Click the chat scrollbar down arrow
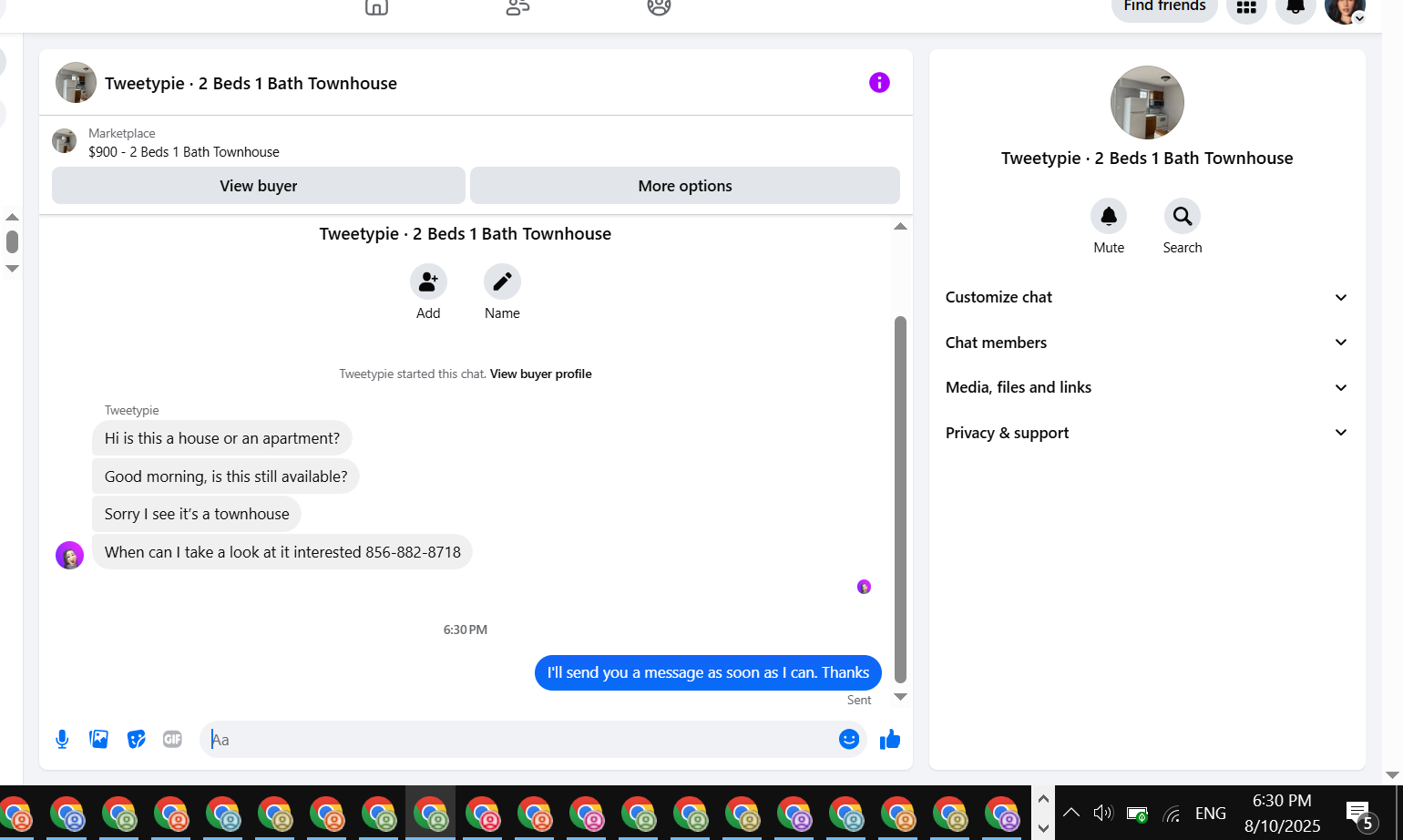Screen dimensions: 1403x840 [x=900, y=697]
